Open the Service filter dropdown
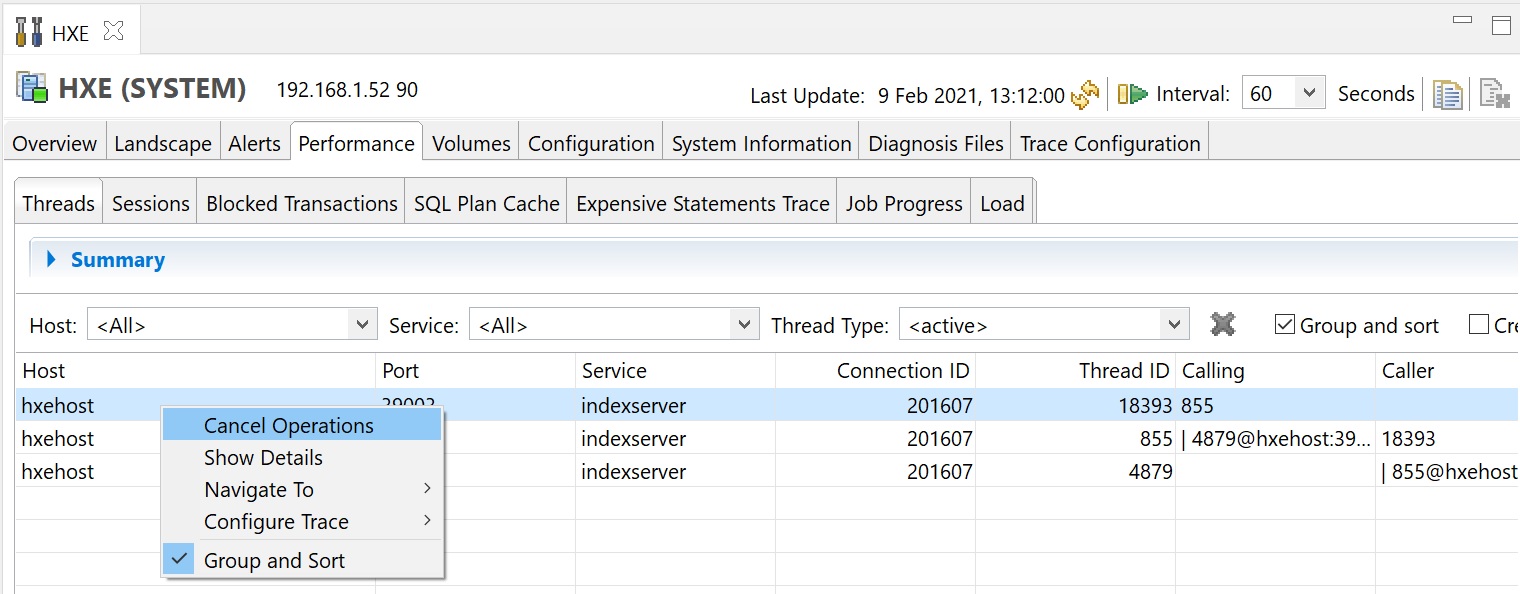This screenshot has height=594, width=1520. [x=742, y=325]
